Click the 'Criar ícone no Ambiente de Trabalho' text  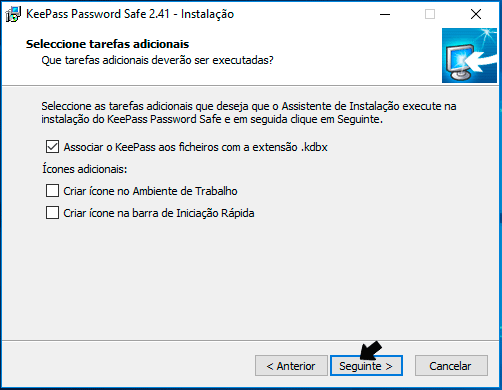[150, 191]
